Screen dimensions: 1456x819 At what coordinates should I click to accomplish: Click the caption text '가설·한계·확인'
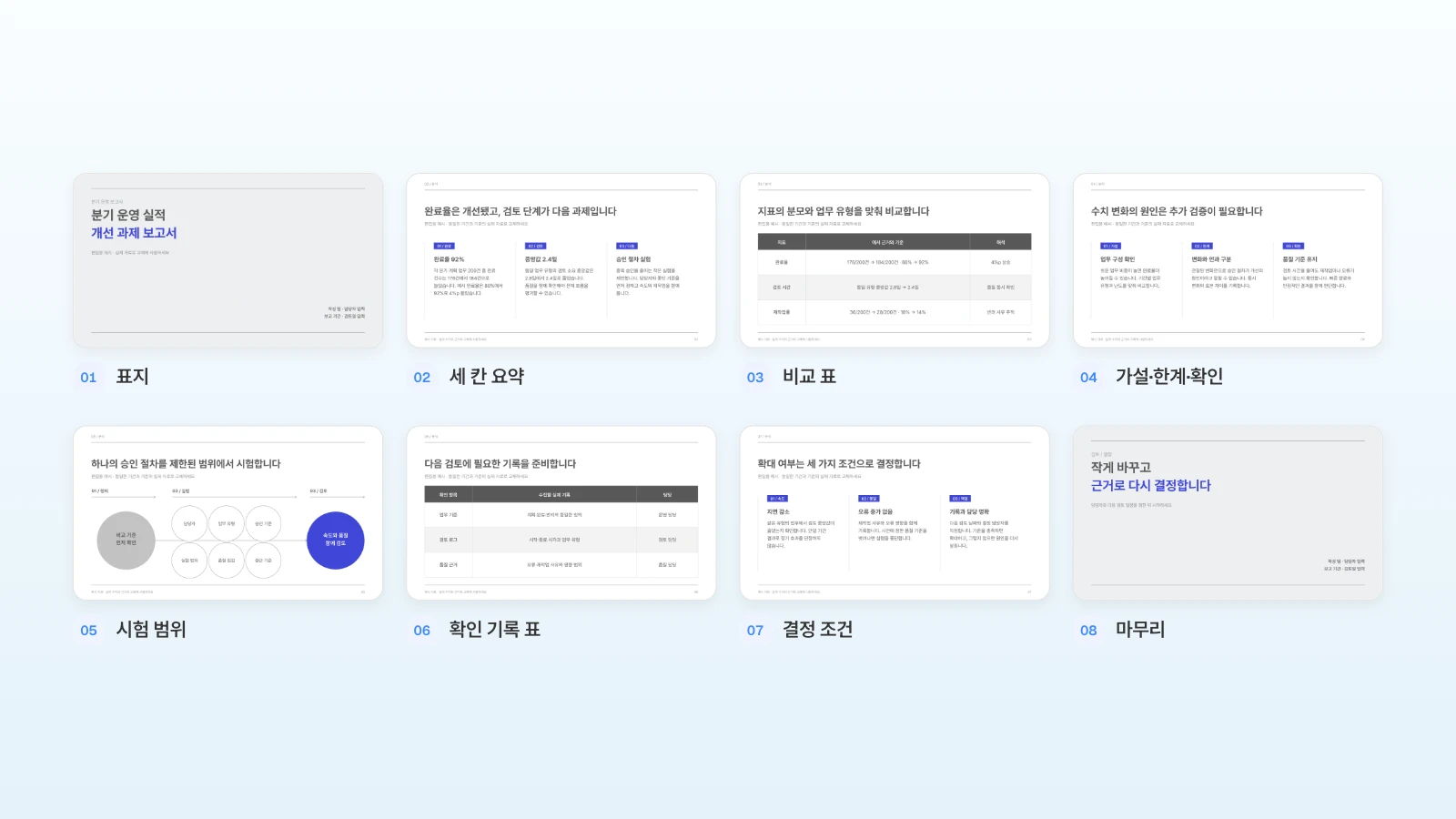[1169, 377]
